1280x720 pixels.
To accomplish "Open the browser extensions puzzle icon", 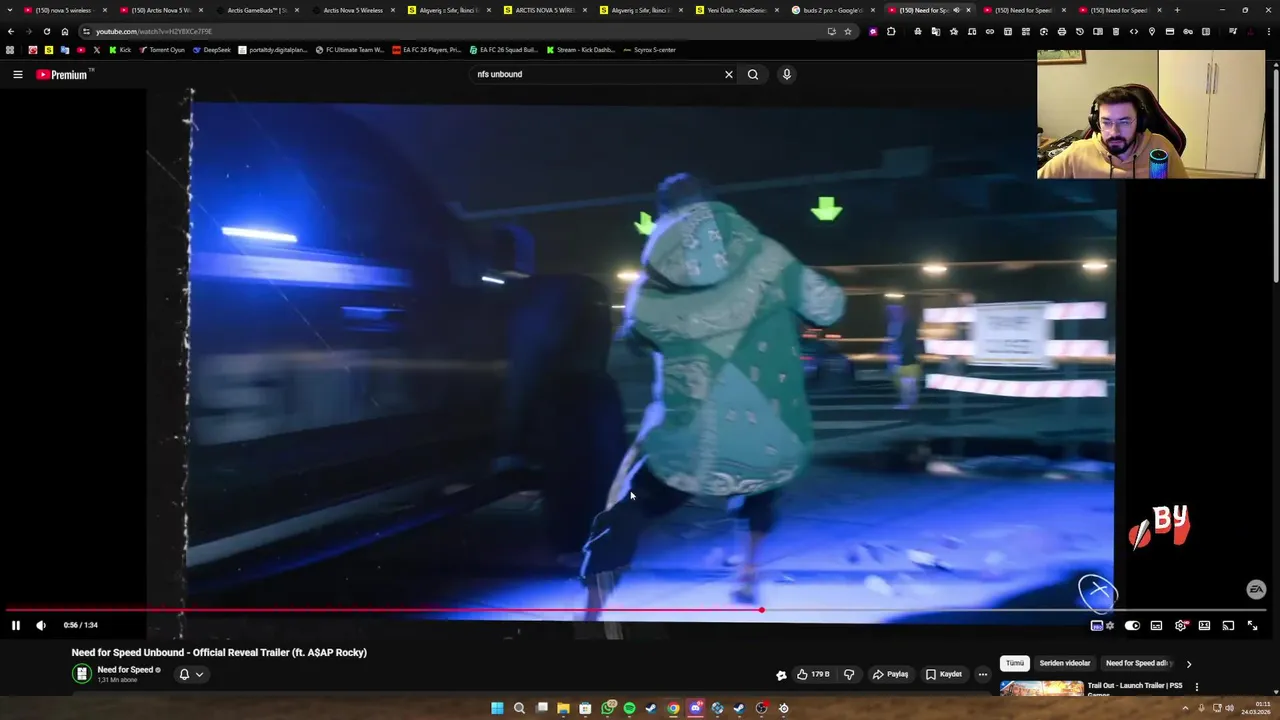I will [x=892, y=31].
